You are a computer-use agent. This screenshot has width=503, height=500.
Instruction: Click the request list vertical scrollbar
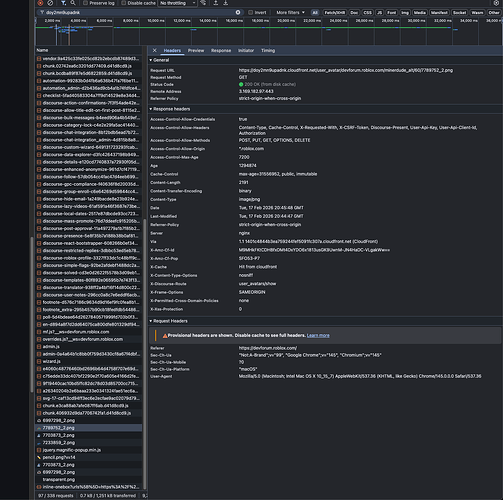145,353
